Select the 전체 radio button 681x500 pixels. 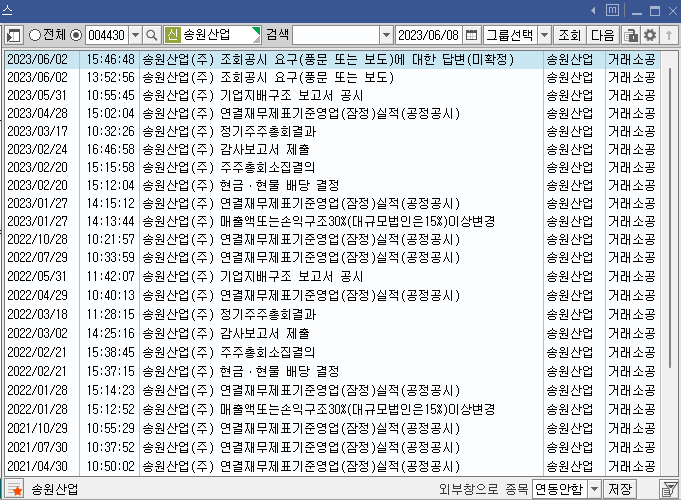point(35,35)
